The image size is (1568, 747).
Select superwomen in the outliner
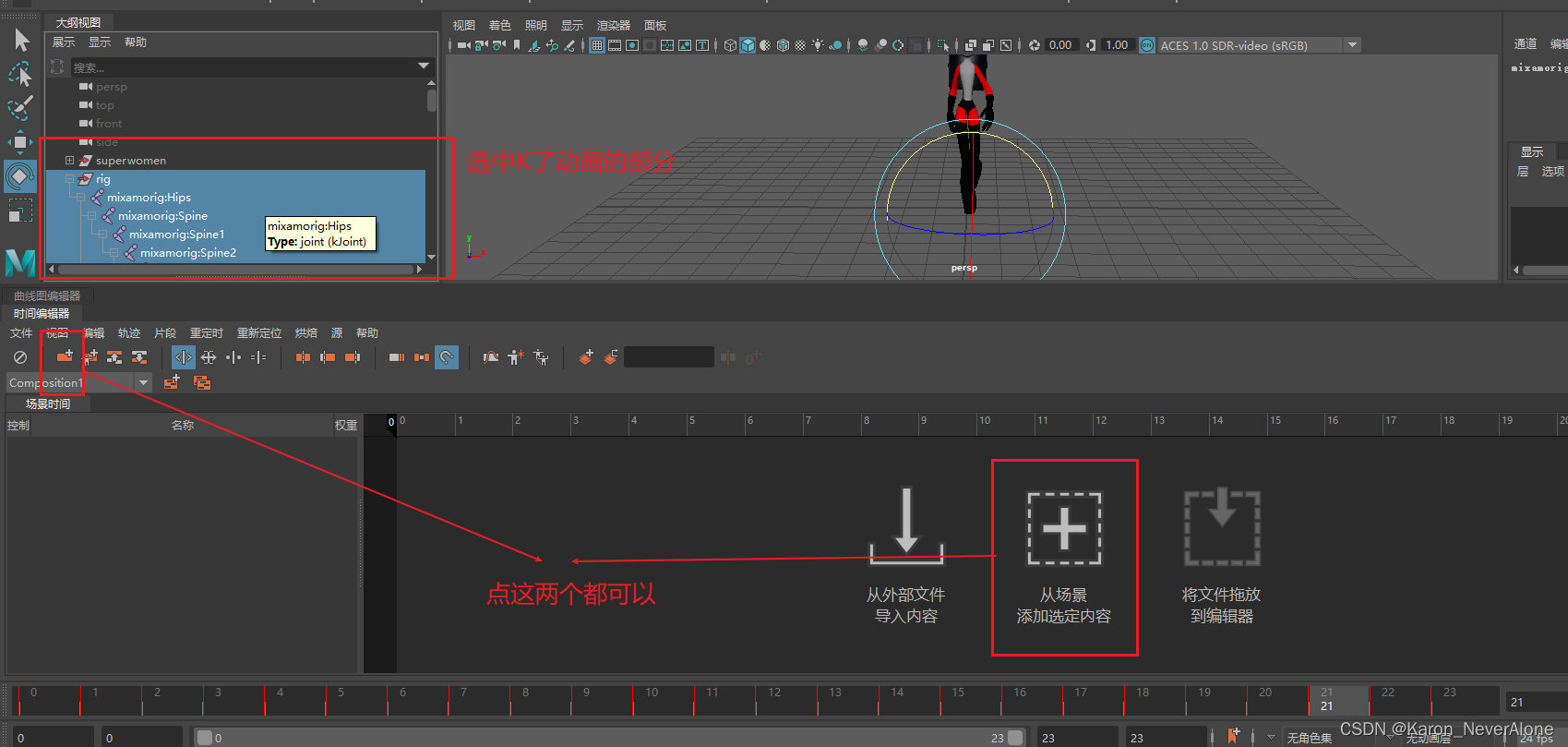tap(131, 160)
